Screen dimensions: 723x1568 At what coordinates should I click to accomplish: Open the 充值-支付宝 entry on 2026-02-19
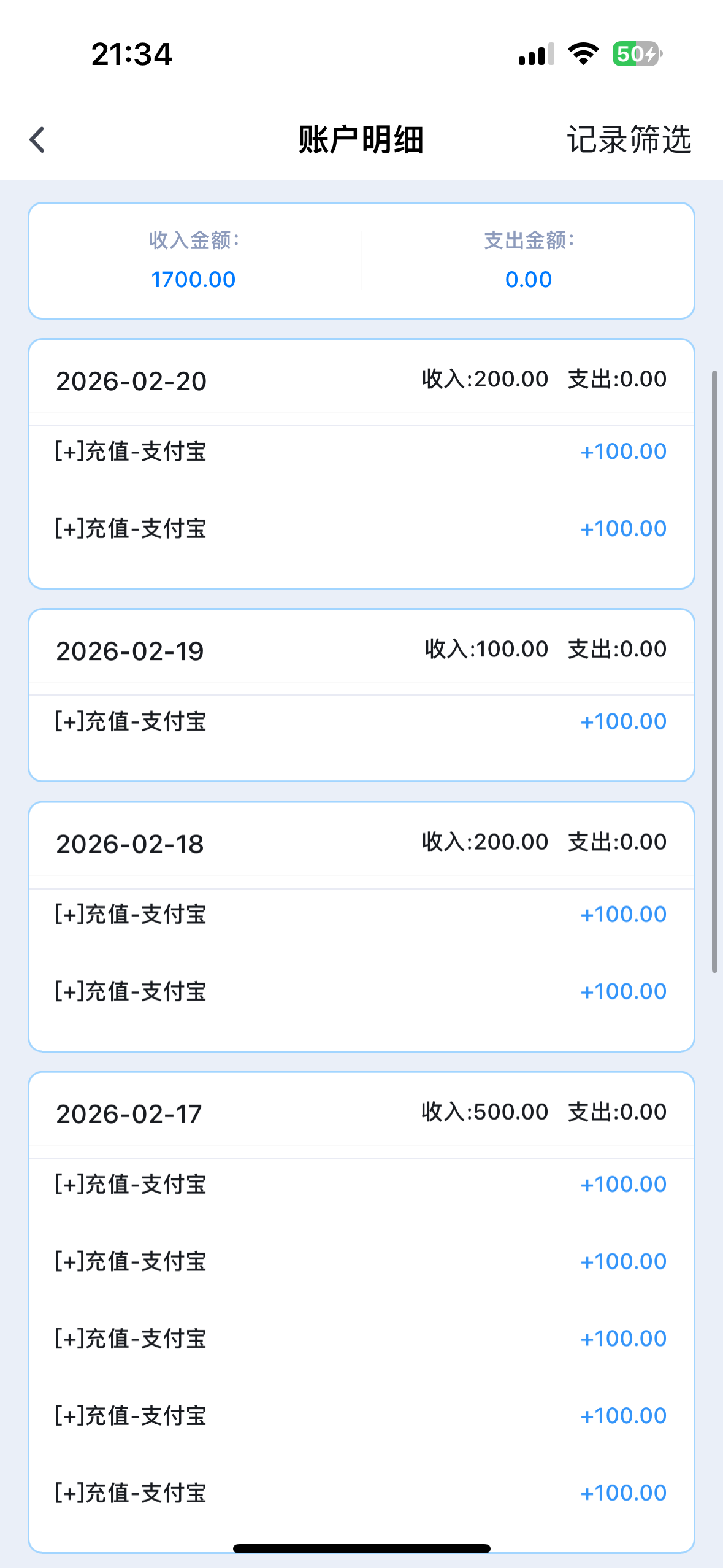point(361,721)
